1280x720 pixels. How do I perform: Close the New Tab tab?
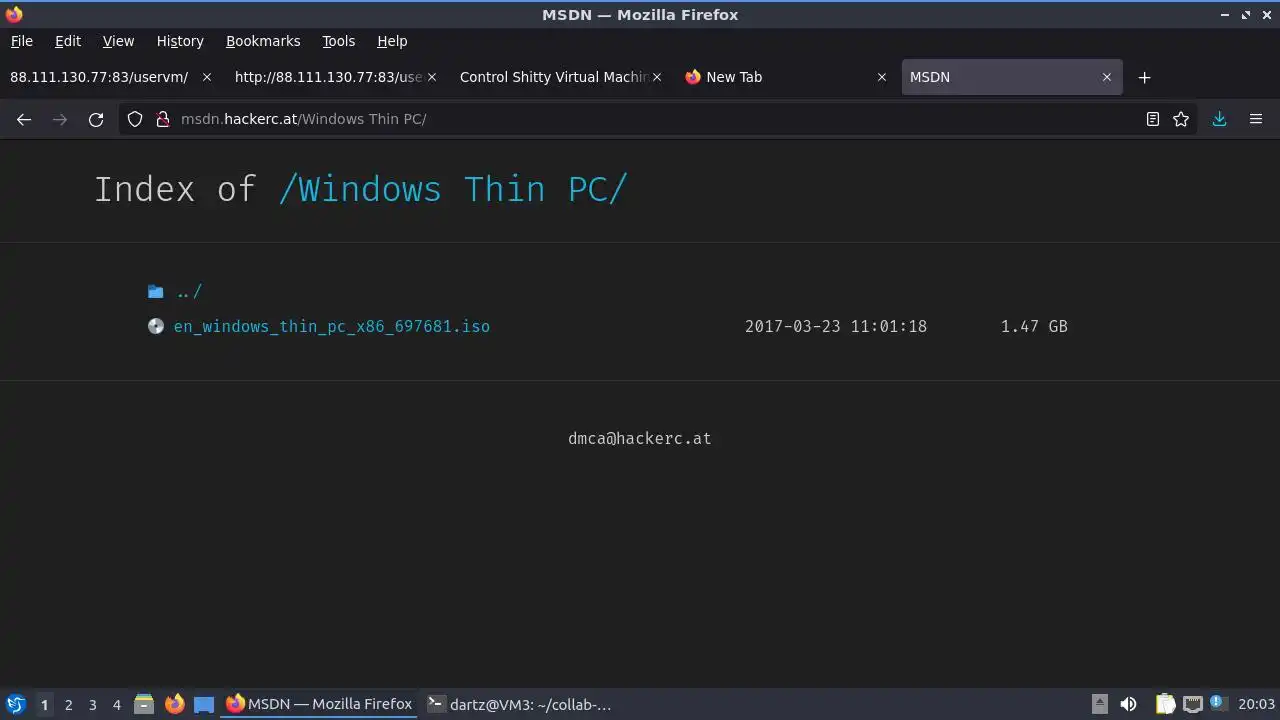tap(881, 77)
